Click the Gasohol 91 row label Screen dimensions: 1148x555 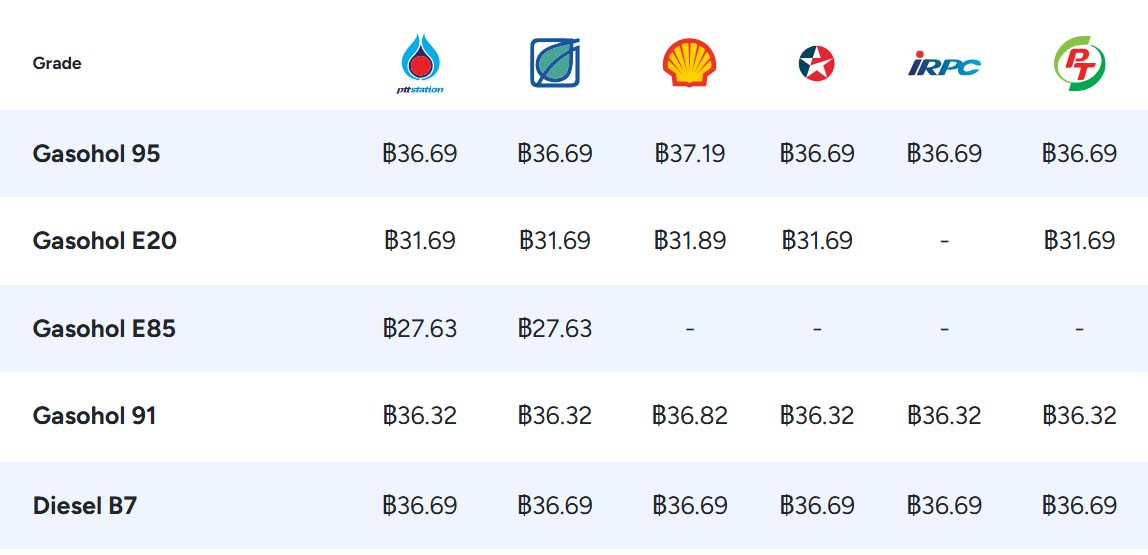(x=94, y=416)
